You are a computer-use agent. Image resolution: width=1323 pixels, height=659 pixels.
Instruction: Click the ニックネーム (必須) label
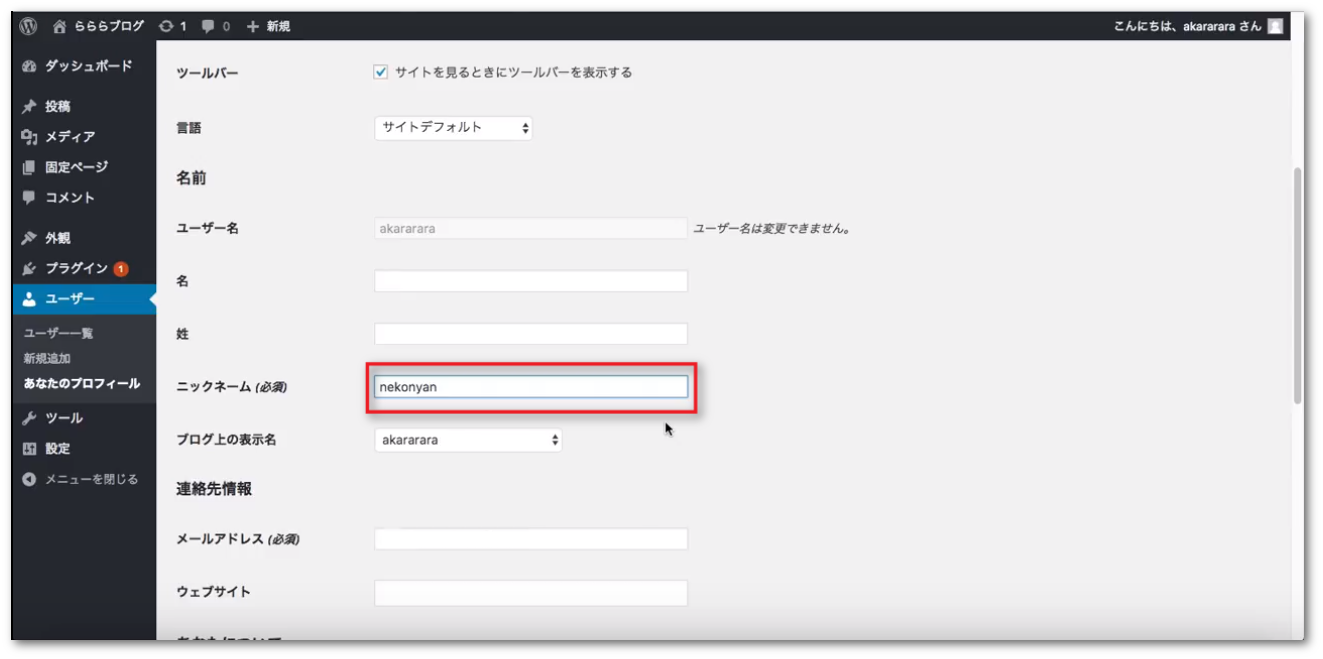click(231, 387)
